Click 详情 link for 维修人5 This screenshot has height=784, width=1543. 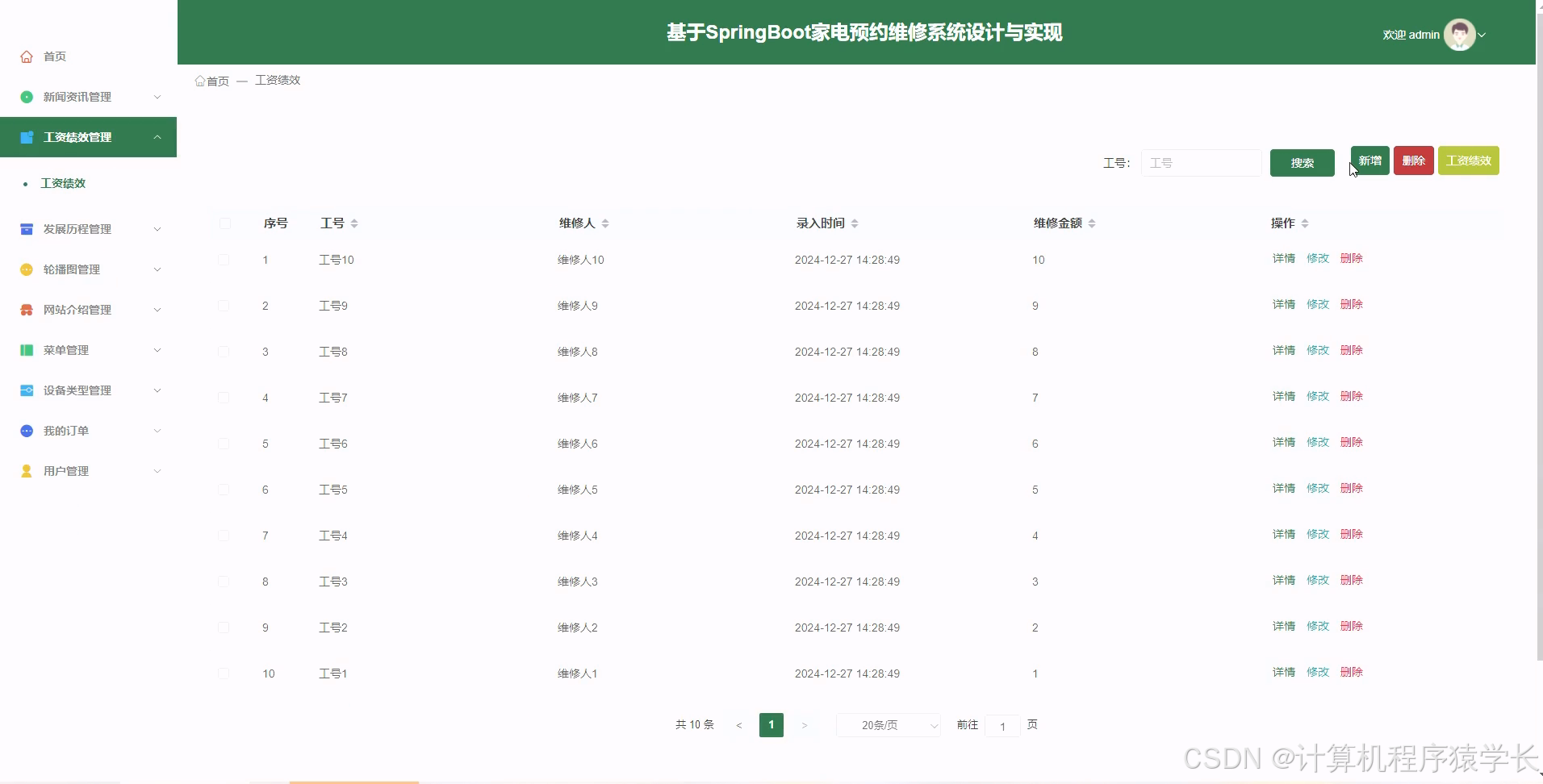1283,487
